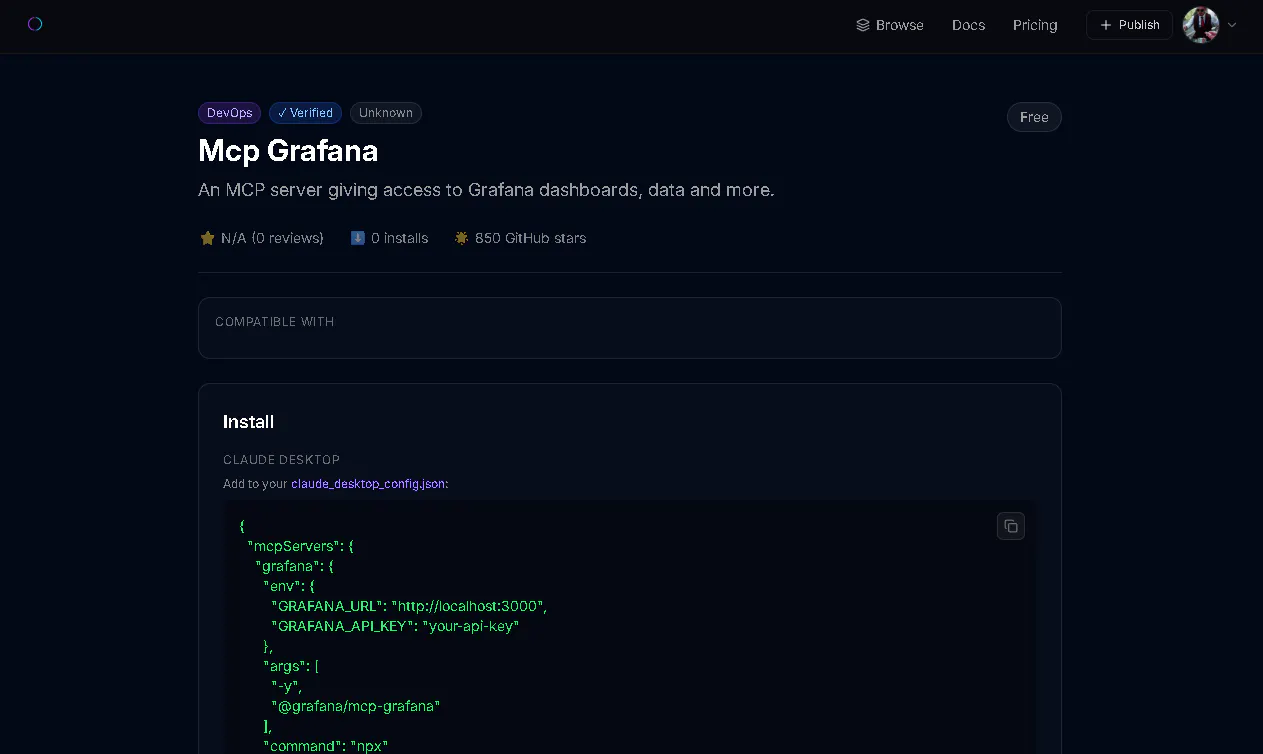Expand the account dropdown chevron
1263x754 pixels.
point(1232,25)
